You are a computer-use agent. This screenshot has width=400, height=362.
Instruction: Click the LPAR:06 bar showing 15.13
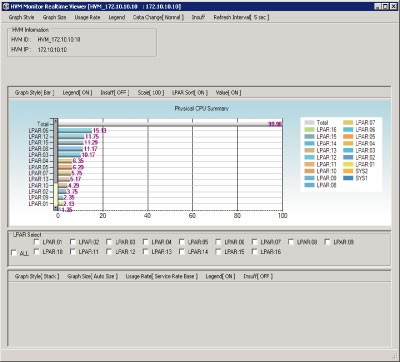pyautogui.click(x=75, y=131)
